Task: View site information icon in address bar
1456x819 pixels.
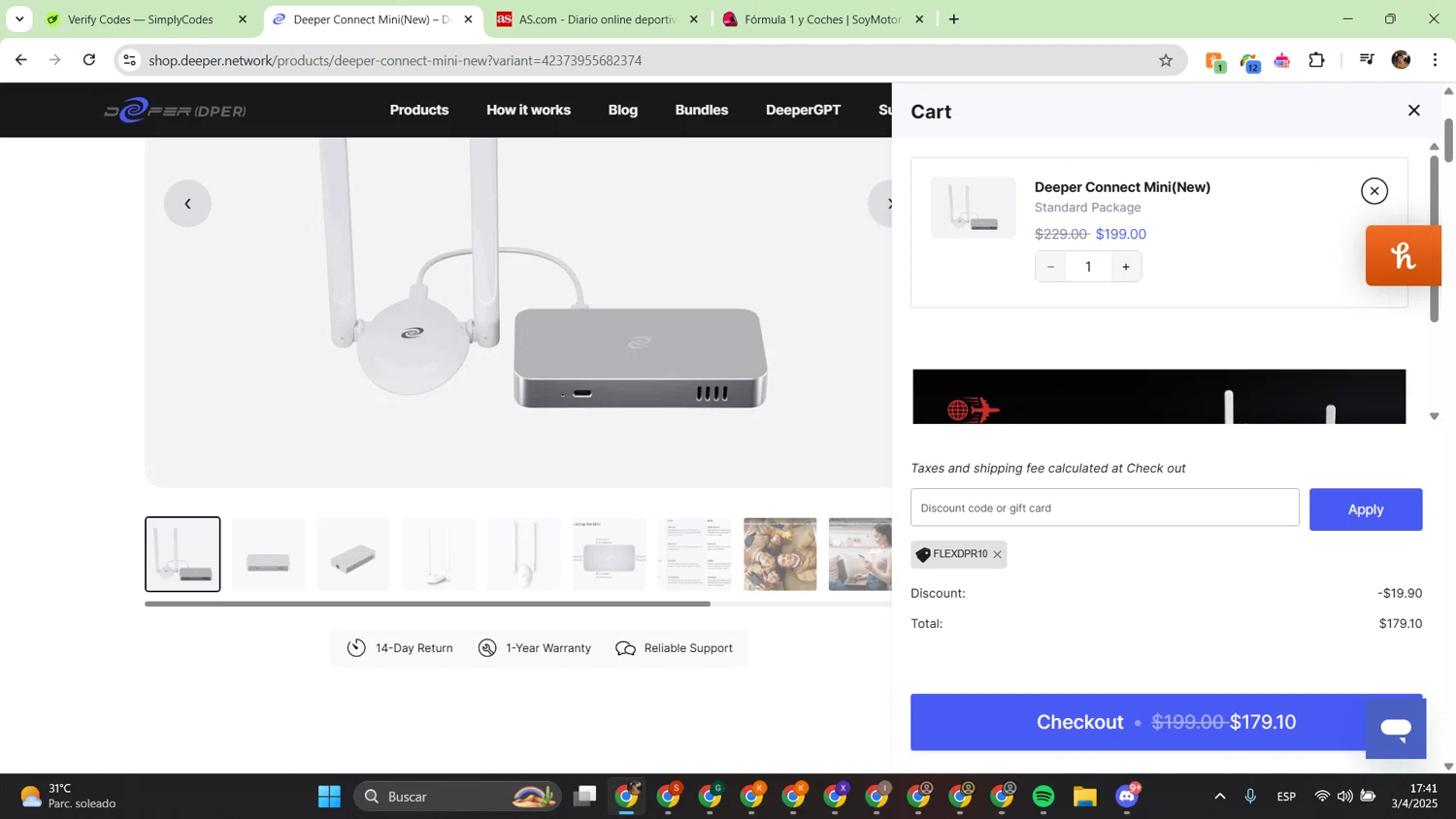Action: click(129, 60)
